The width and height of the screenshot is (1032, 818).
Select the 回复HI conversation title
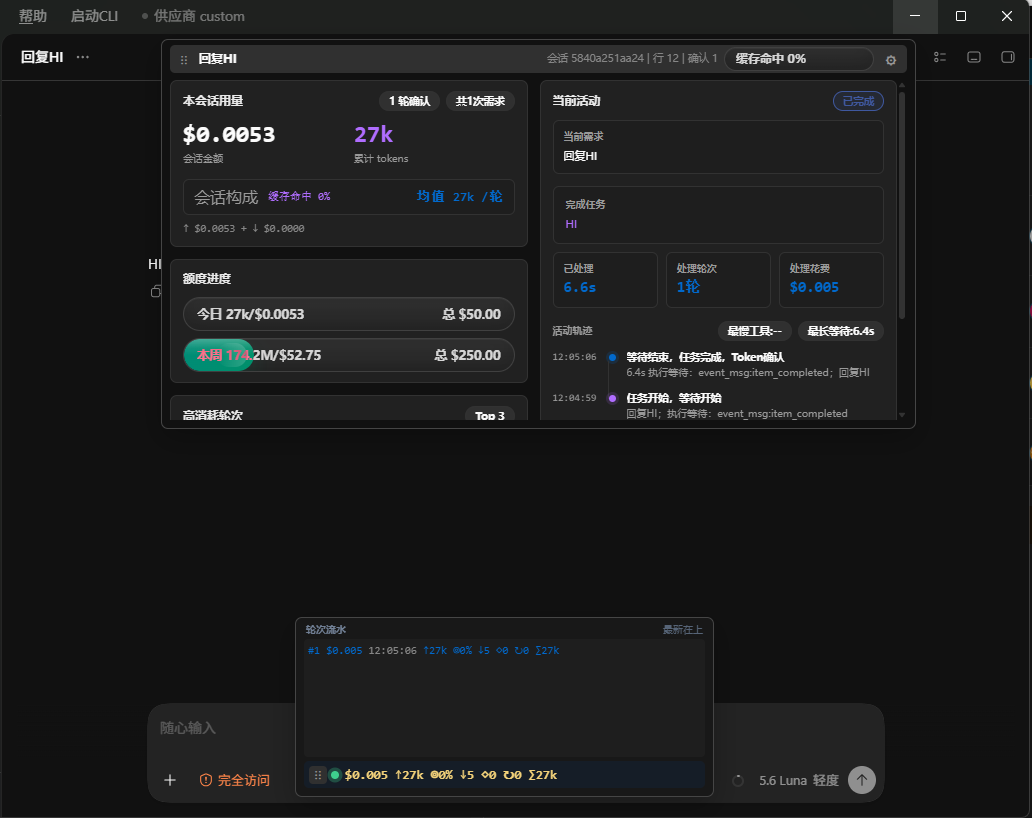(42, 57)
